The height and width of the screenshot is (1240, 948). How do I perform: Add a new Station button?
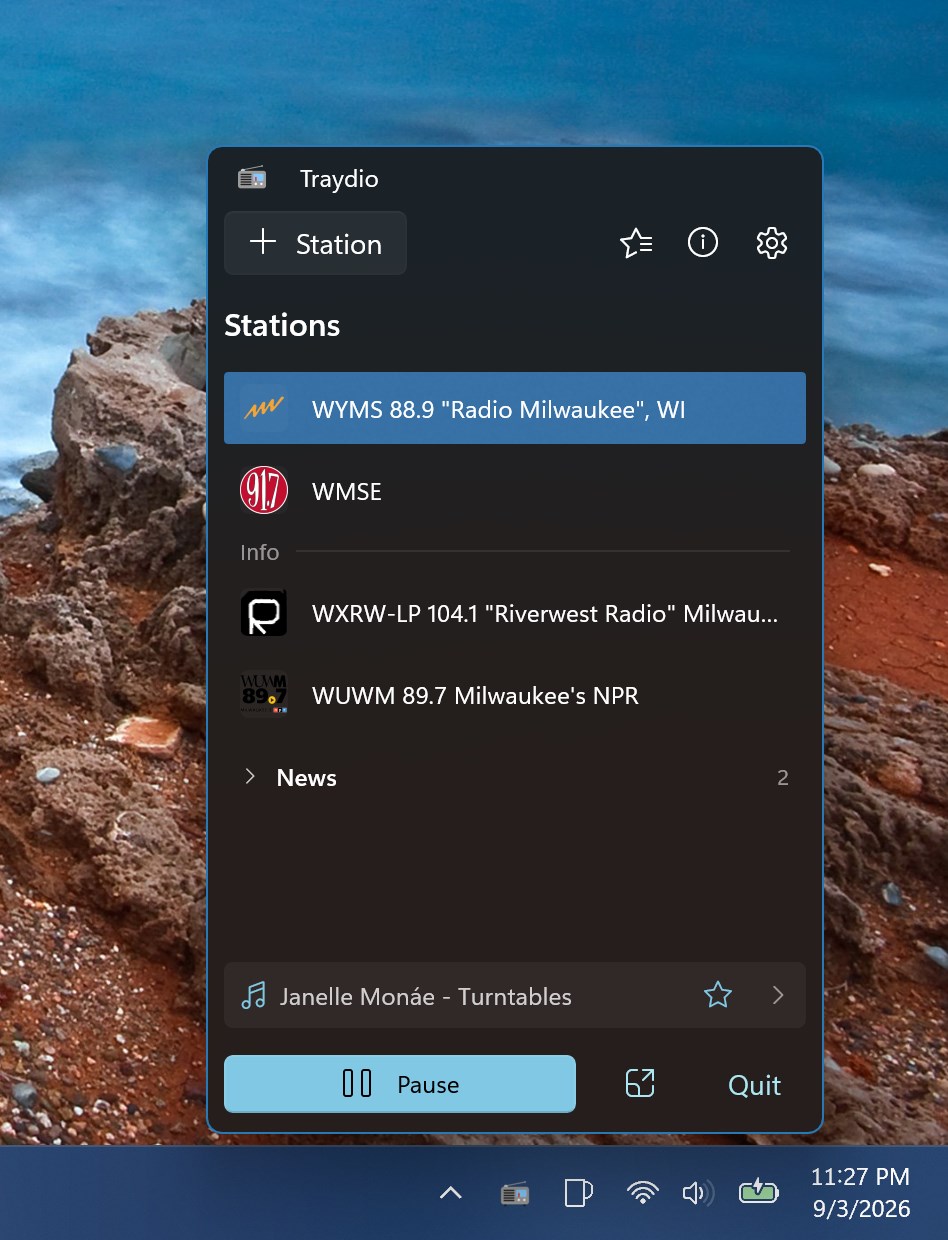315,243
